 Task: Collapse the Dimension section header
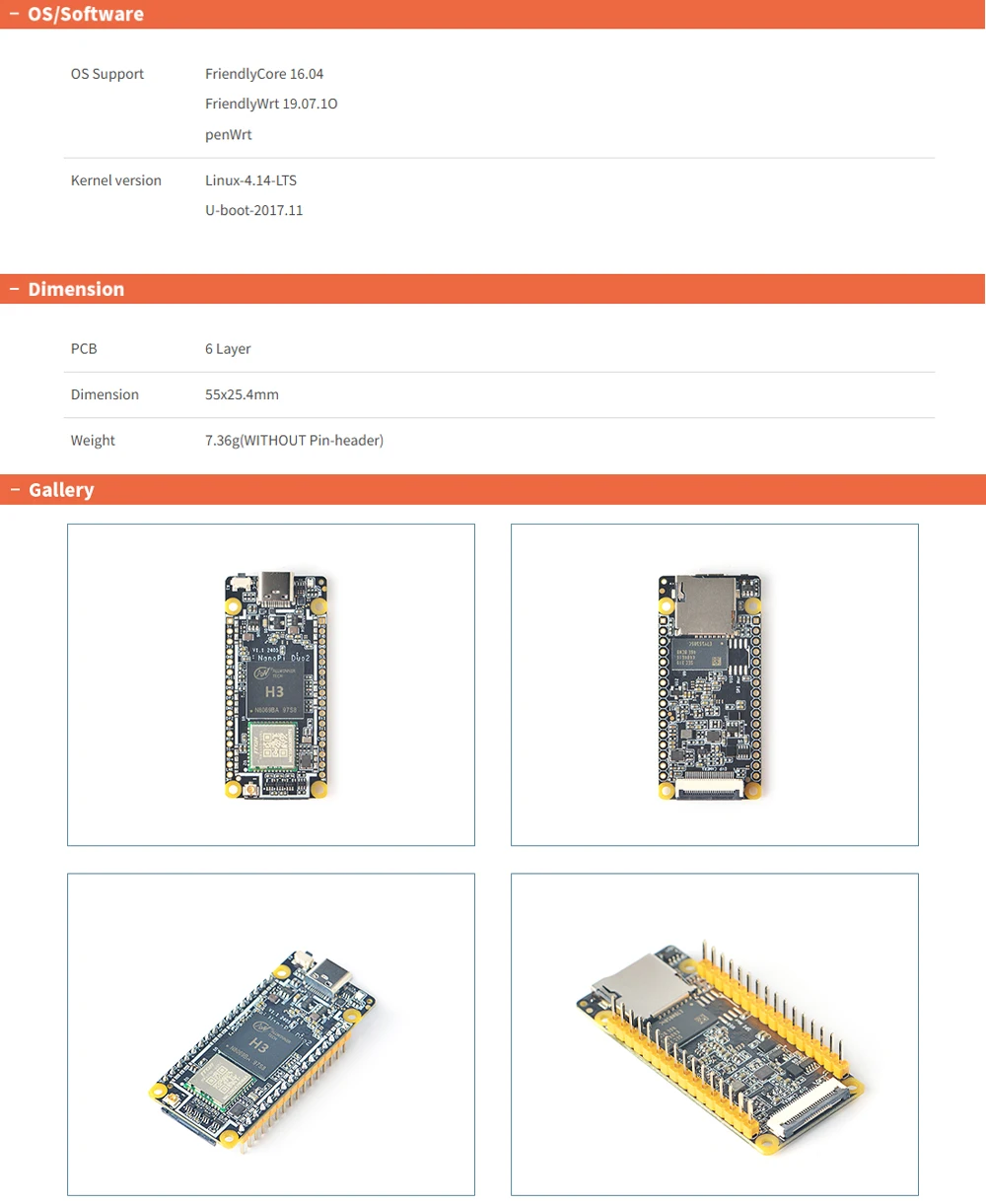click(492, 289)
